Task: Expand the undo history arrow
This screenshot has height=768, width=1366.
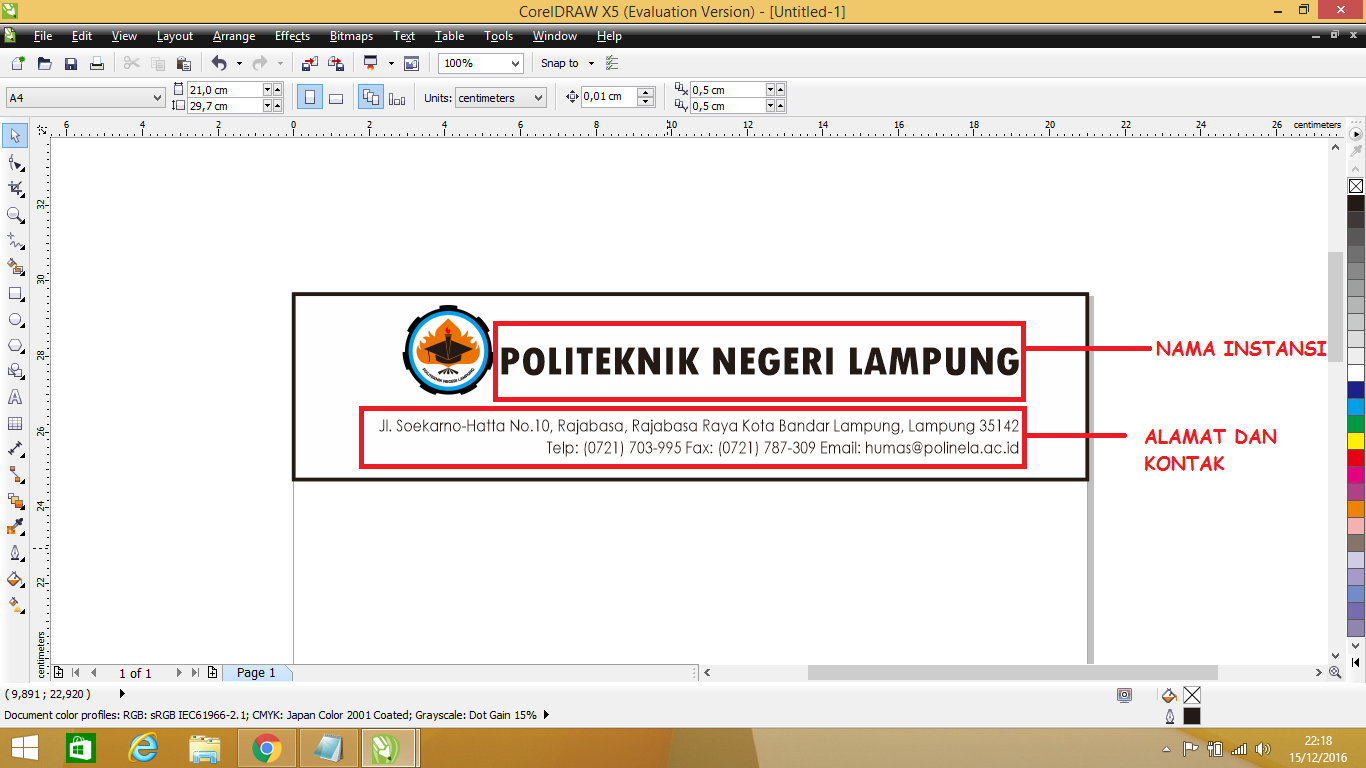Action: pyautogui.click(x=239, y=63)
